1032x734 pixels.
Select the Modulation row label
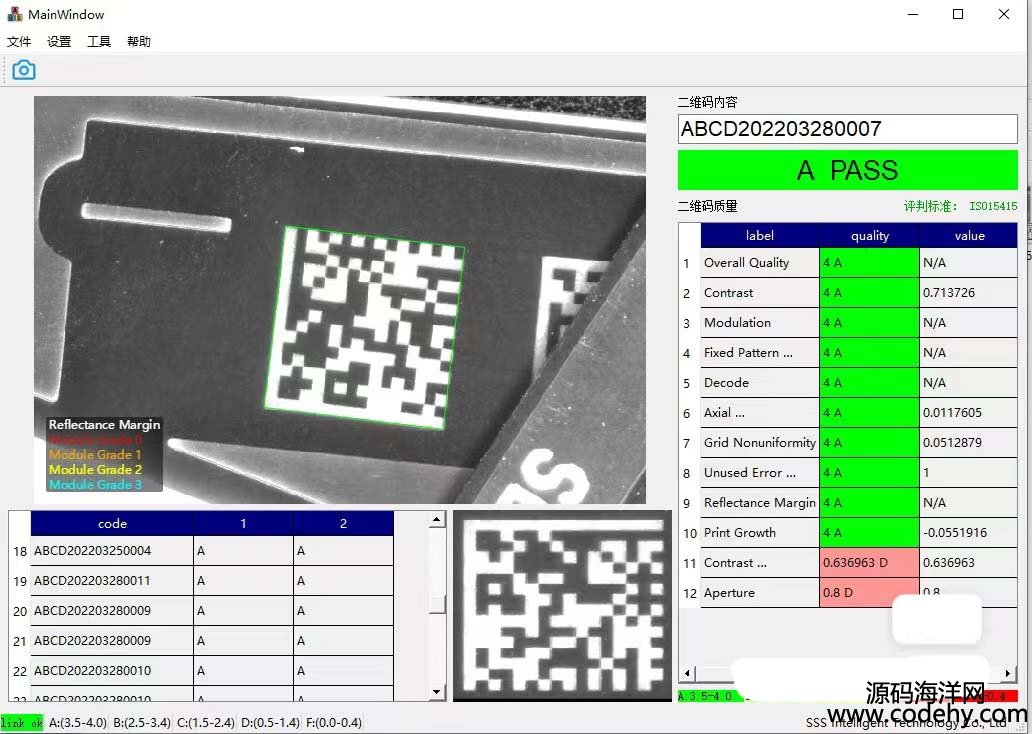pyautogui.click(x=737, y=323)
